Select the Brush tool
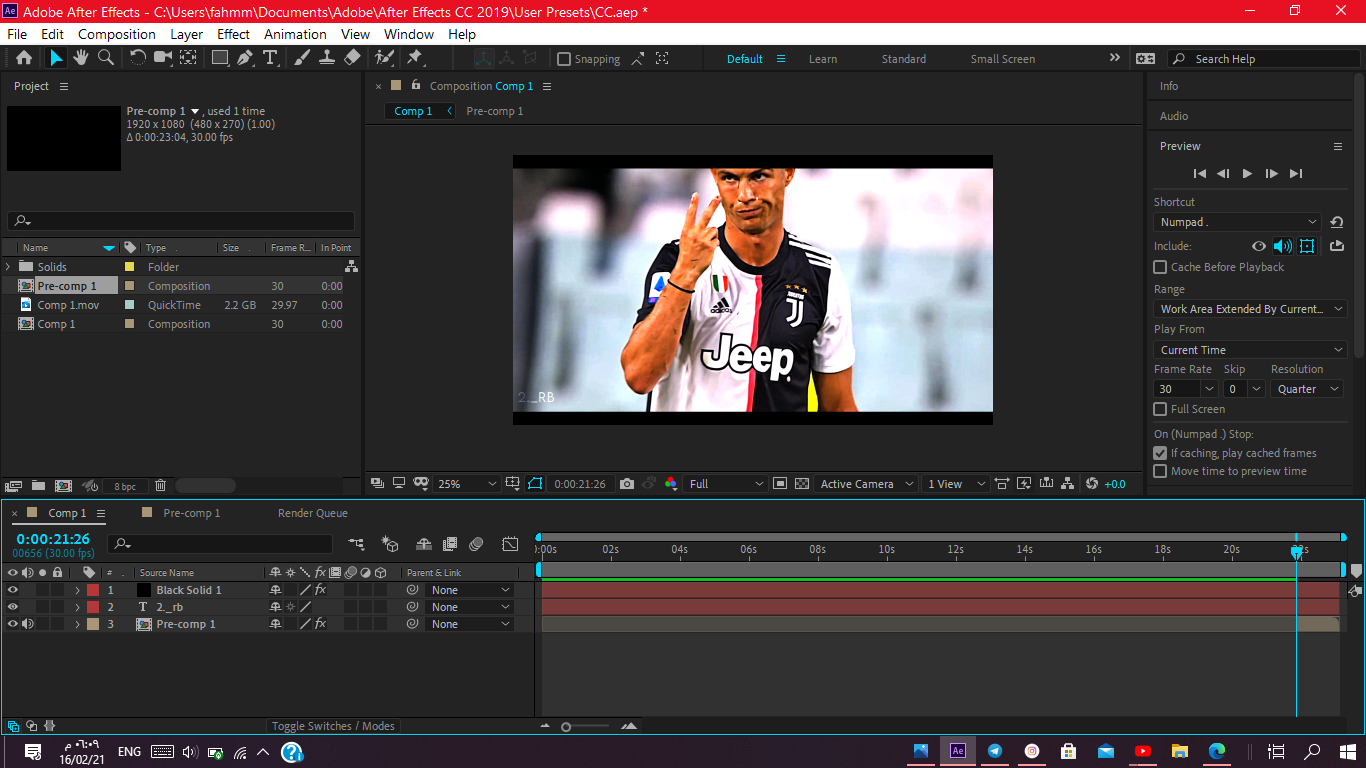This screenshot has width=1366, height=768. click(302, 58)
